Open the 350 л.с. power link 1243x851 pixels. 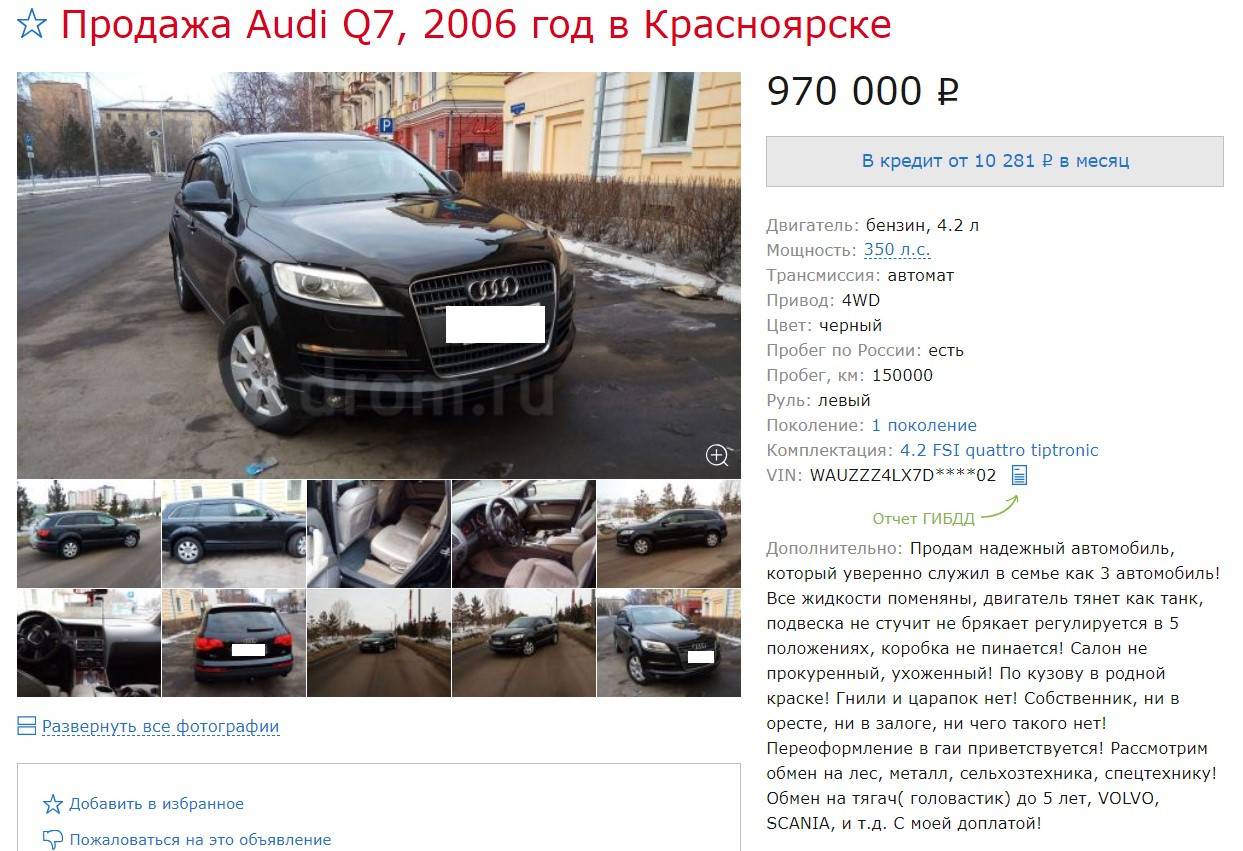[x=897, y=250]
